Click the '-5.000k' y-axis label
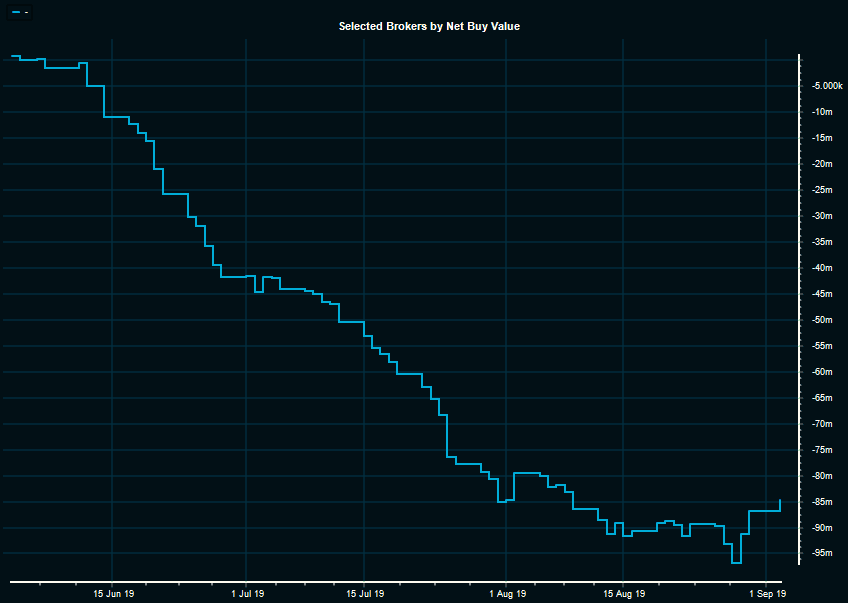The height and width of the screenshot is (603, 848). [x=826, y=86]
